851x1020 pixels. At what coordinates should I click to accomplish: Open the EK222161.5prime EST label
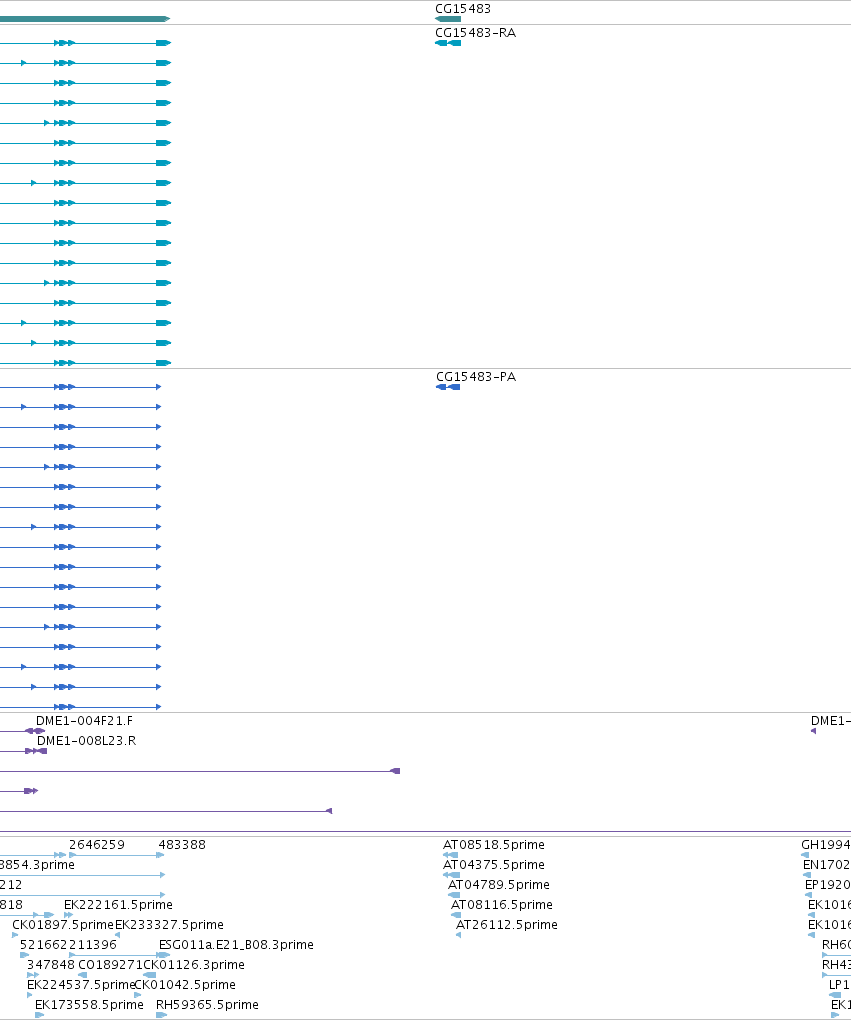pos(118,905)
